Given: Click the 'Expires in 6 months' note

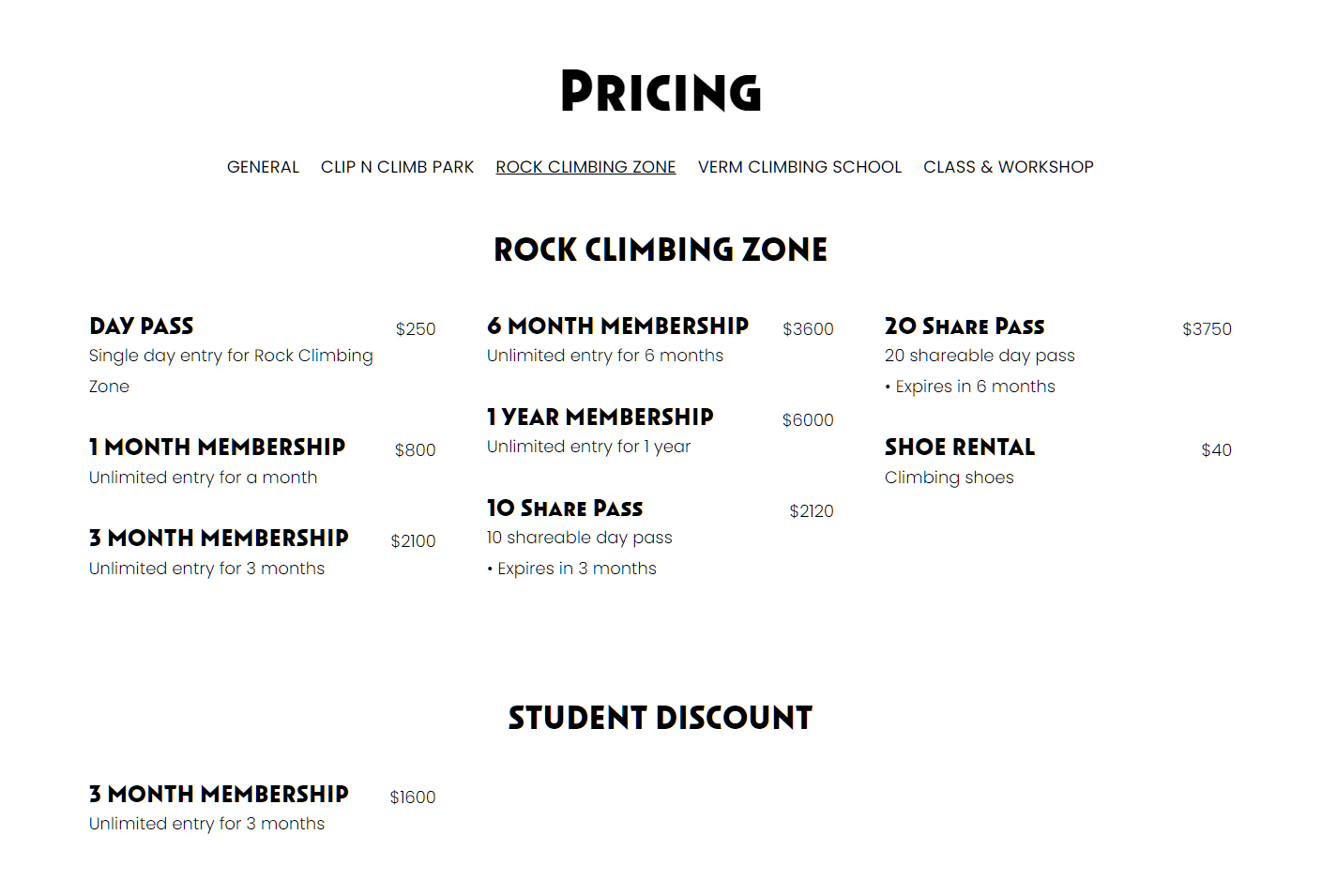Looking at the screenshot, I should pyautogui.click(x=970, y=387).
